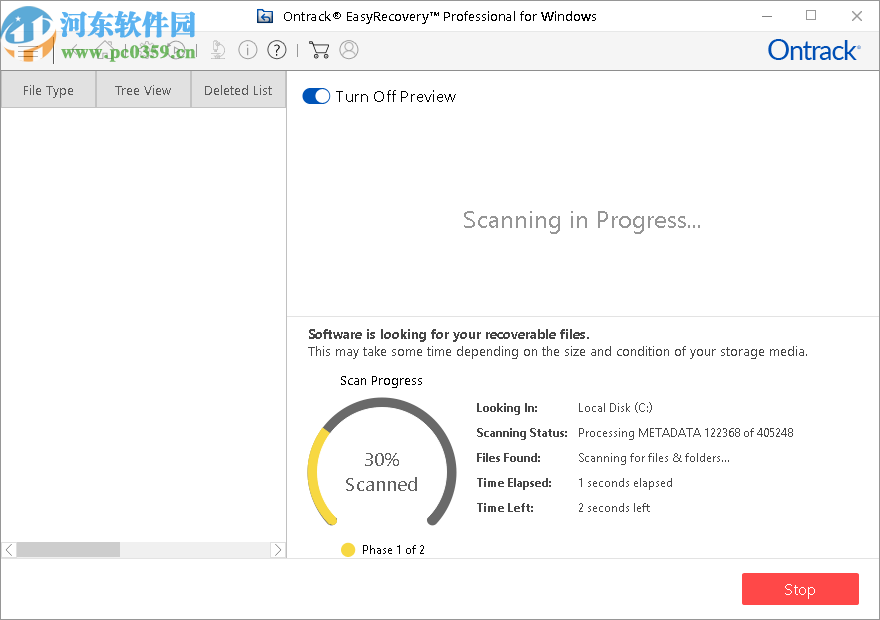Select the scan analysis tool icon
The width and height of the screenshot is (880, 620).
click(x=218, y=50)
